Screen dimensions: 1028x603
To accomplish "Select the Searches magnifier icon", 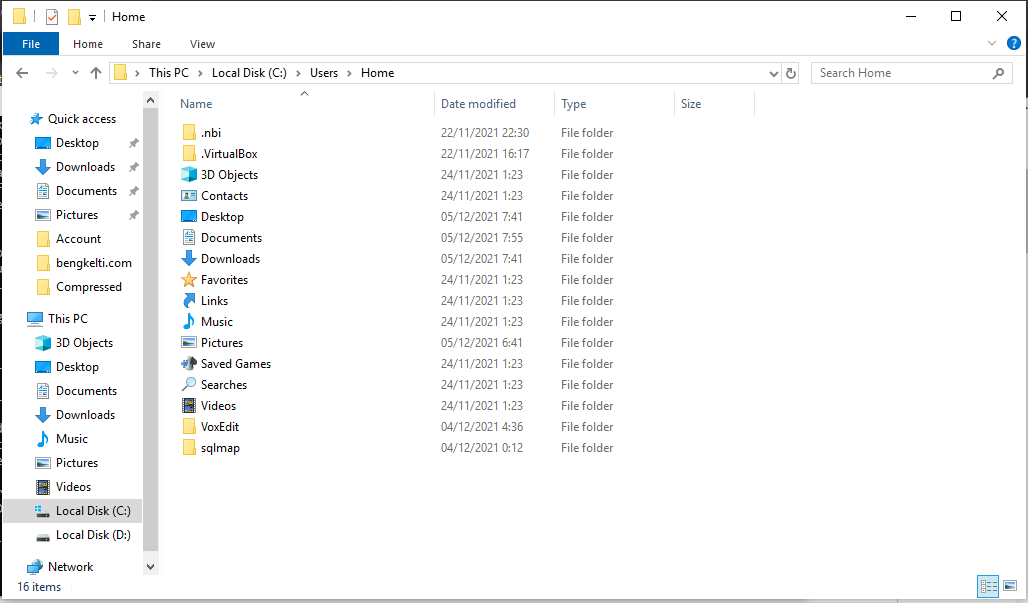I will [189, 384].
